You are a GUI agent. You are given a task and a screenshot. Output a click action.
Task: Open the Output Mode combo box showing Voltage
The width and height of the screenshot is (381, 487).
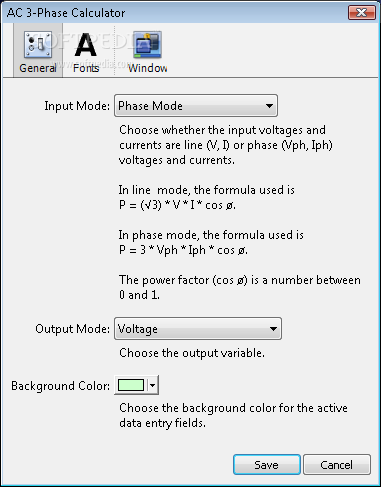(198, 329)
